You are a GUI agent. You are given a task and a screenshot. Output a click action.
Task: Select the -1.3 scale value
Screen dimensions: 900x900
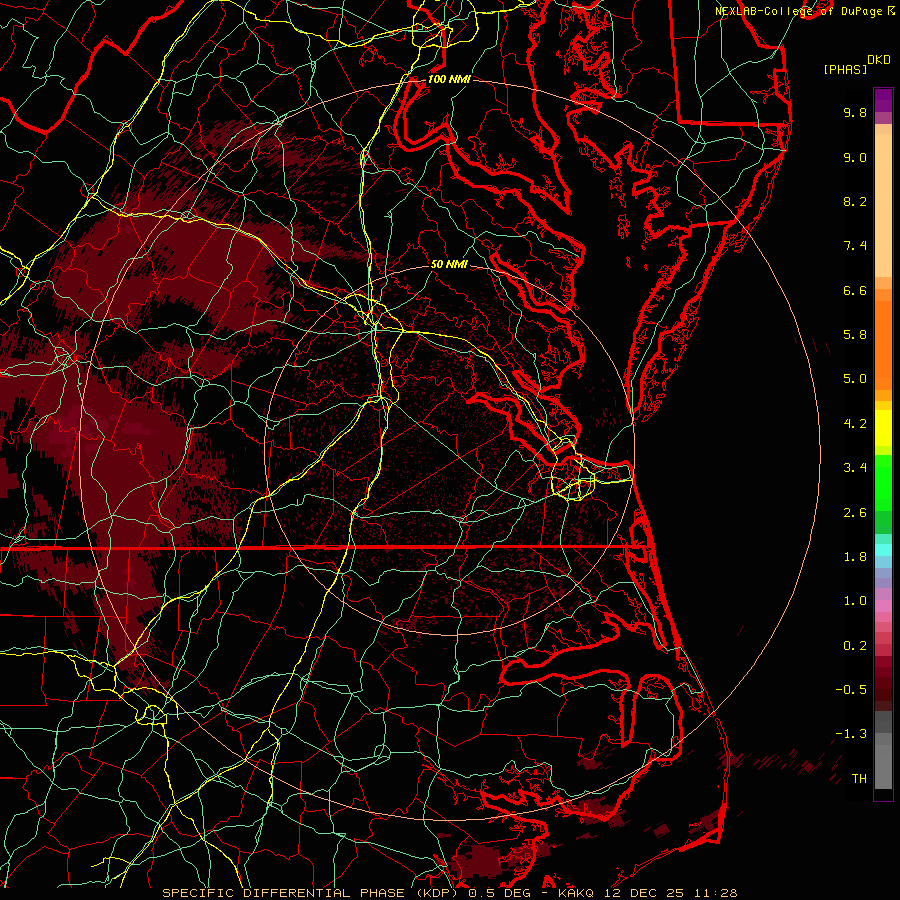[851, 734]
